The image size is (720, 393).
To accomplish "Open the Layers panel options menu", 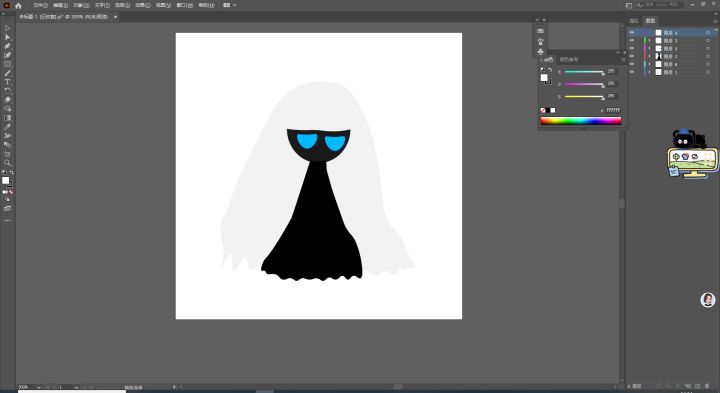I will point(715,21).
